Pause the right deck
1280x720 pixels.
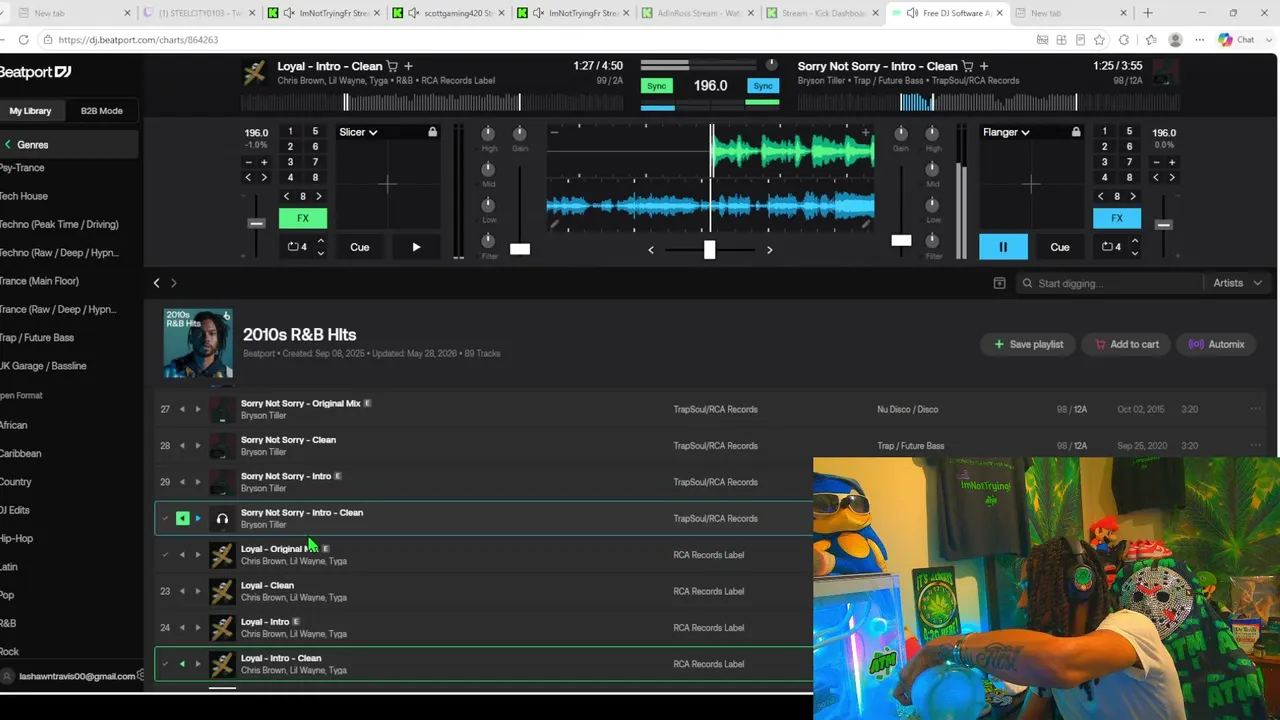[x=1003, y=247]
